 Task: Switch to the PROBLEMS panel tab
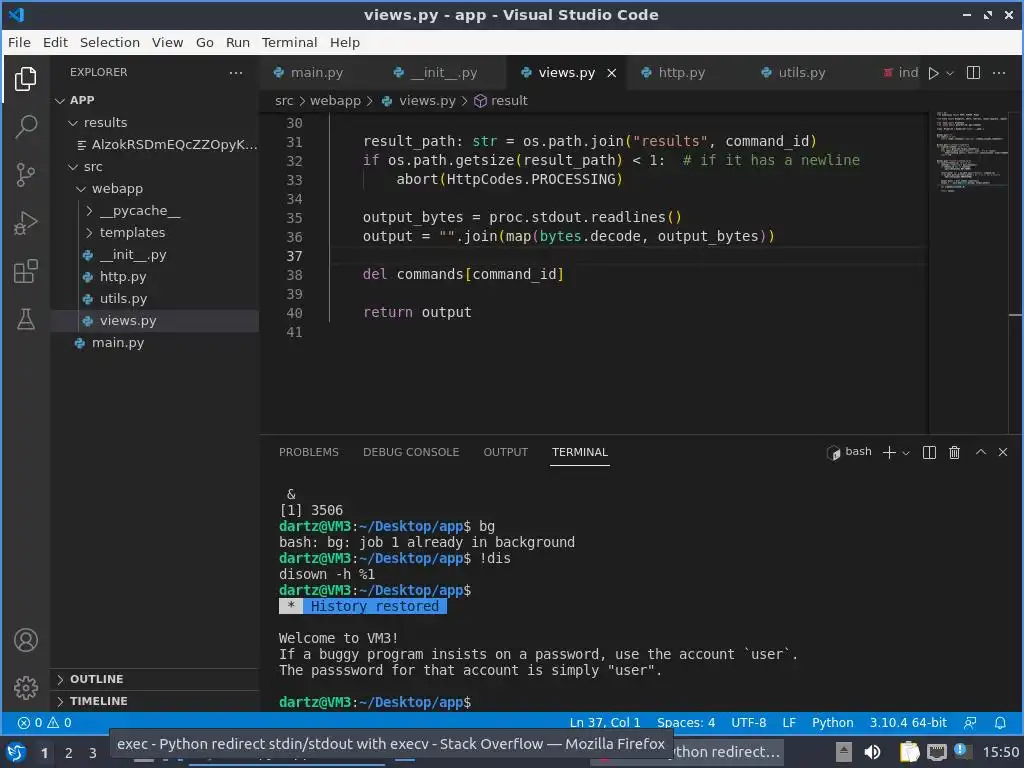pyautogui.click(x=308, y=452)
